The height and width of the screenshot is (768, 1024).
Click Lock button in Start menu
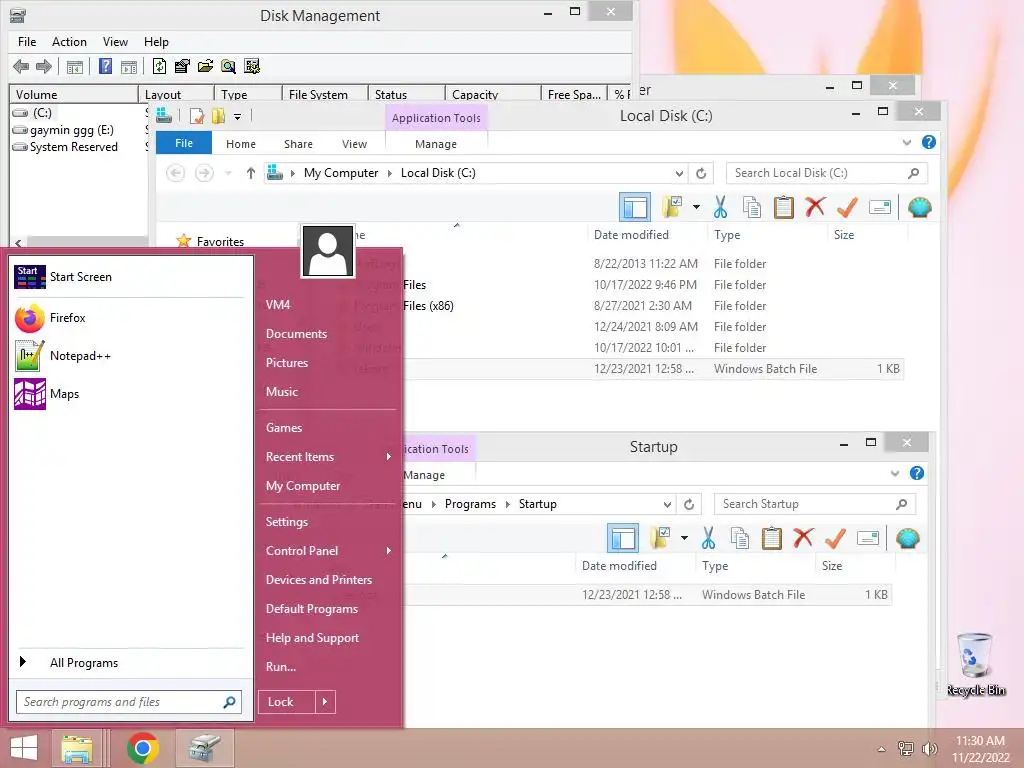tap(287, 702)
